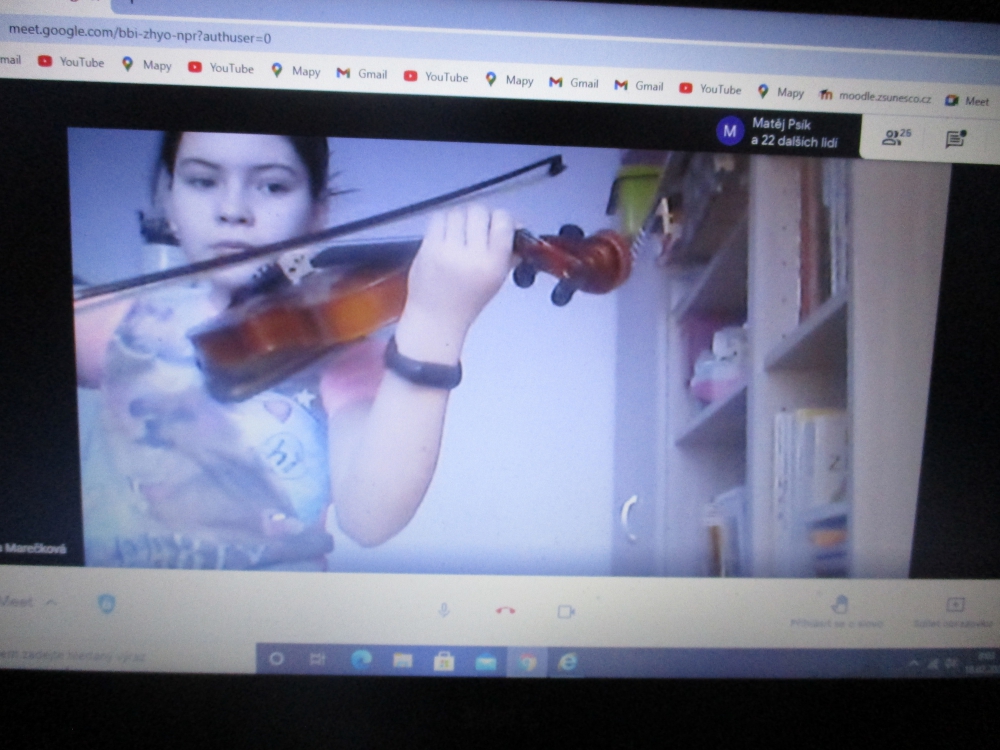
Task: Open Task View on the taskbar
Action: pyautogui.click(x=317, y=659)
